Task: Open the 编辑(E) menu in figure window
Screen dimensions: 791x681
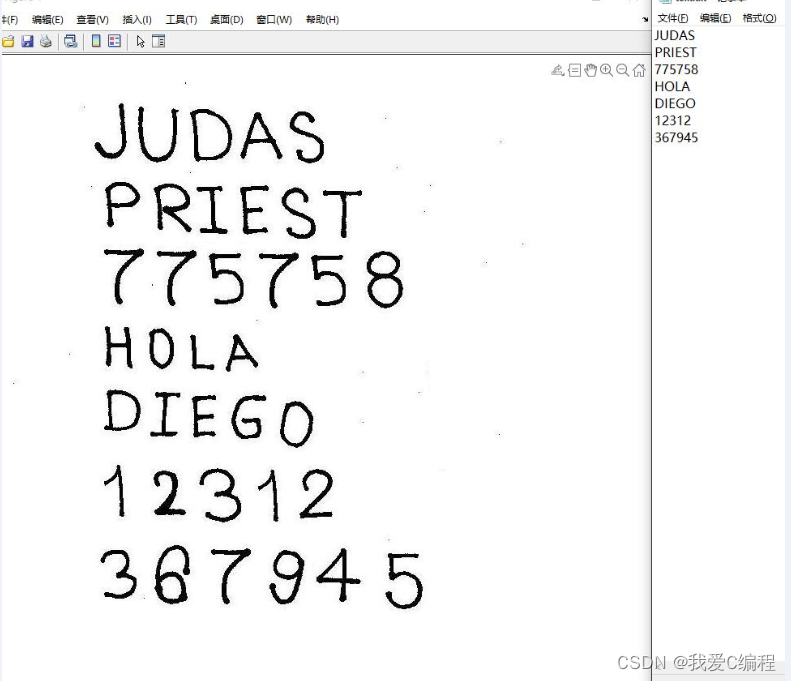Action: pyautogui.click(x=47, y=20)
